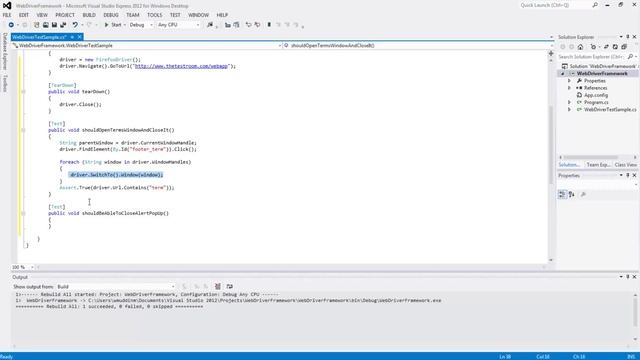Switch to the Class View tab
This screenshot has width=640, height=360.
625,165
